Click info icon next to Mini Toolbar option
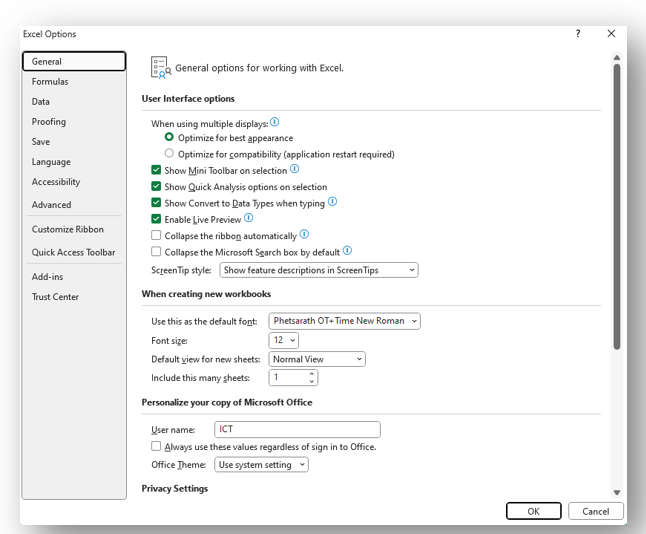 [x=294, y=169]
